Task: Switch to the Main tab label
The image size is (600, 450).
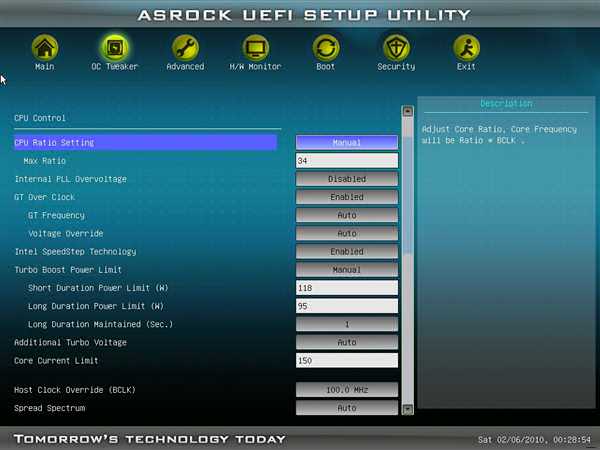Action: point(45,67)
